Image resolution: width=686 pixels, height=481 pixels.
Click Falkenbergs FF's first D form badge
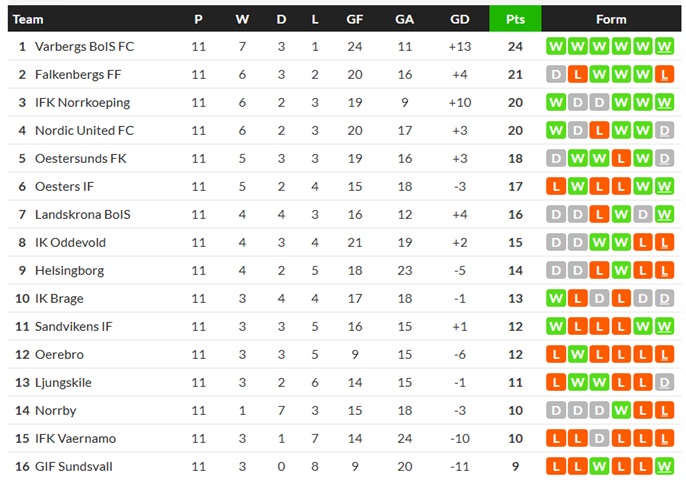point(556,74)
